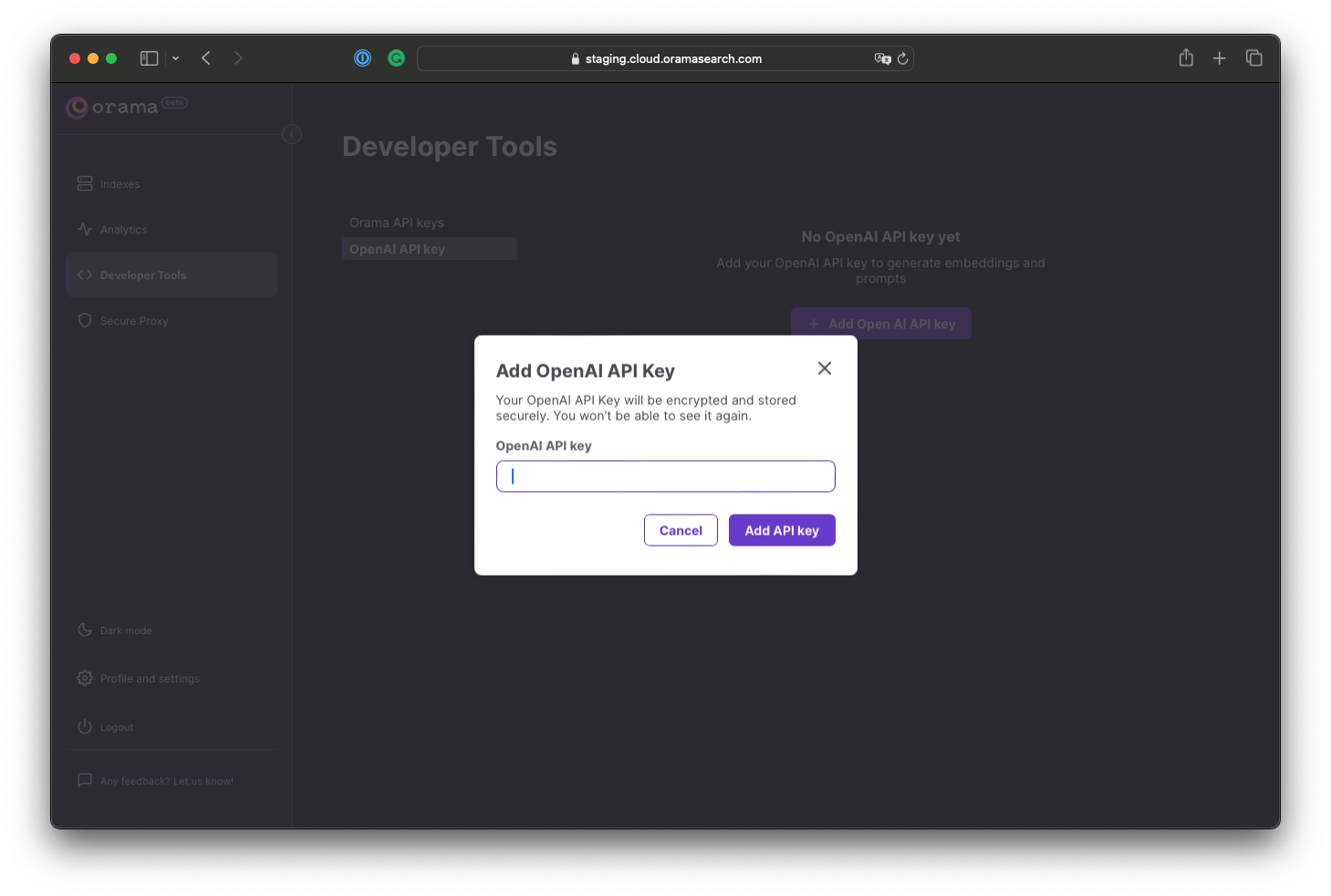Viewport: 1331px width, 896px height.
Task: Open a new Safari tab
Action: [1219, 58]
